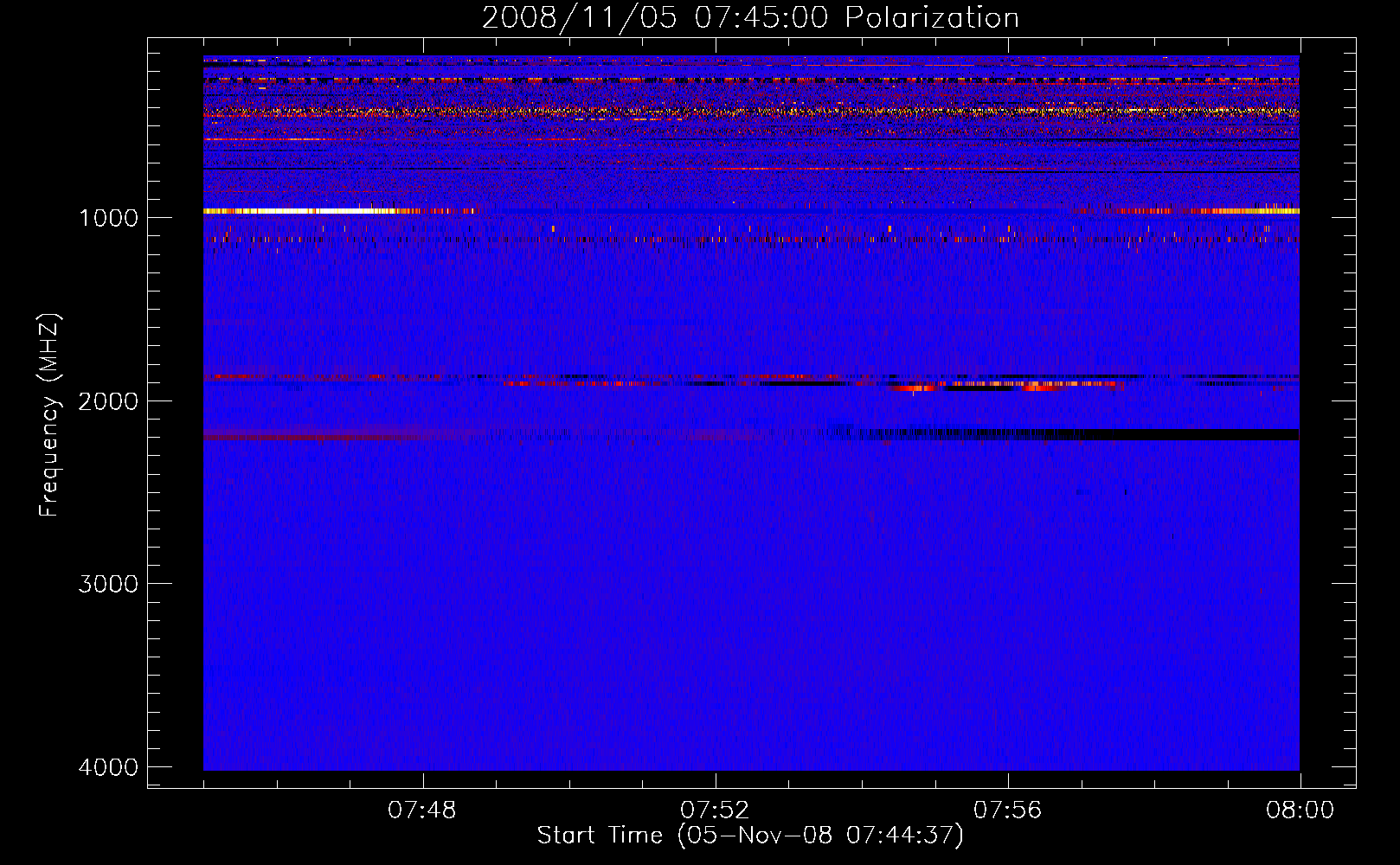Click the 2000 frequency tick label
Screen dimensions: 1400x865
point(108,400)
